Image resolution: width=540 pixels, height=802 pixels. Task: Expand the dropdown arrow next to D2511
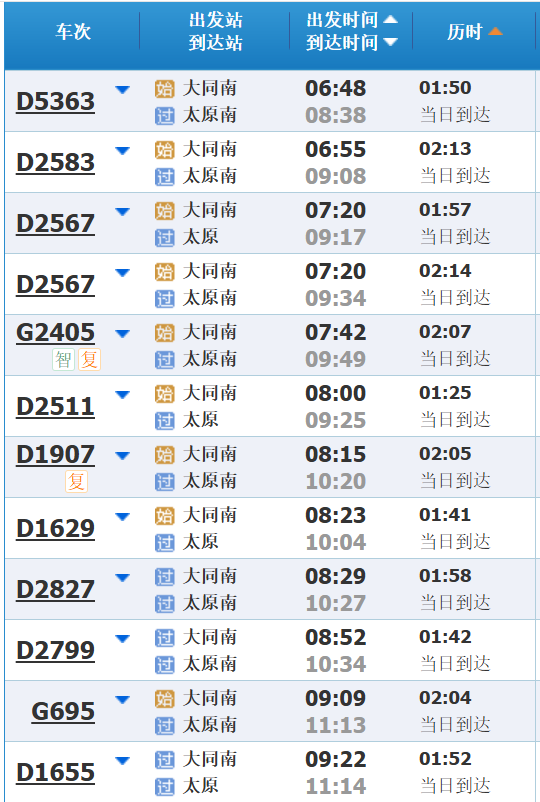(x=122, y=395)
